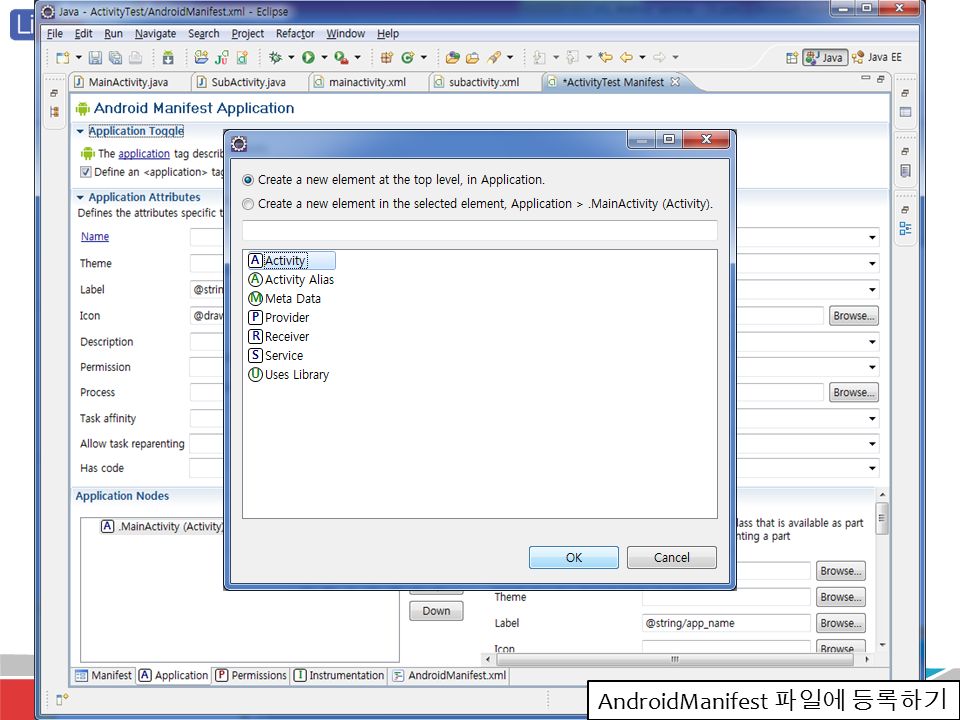Select Service in the element list

pyautogui.click(x=276, y=356)
